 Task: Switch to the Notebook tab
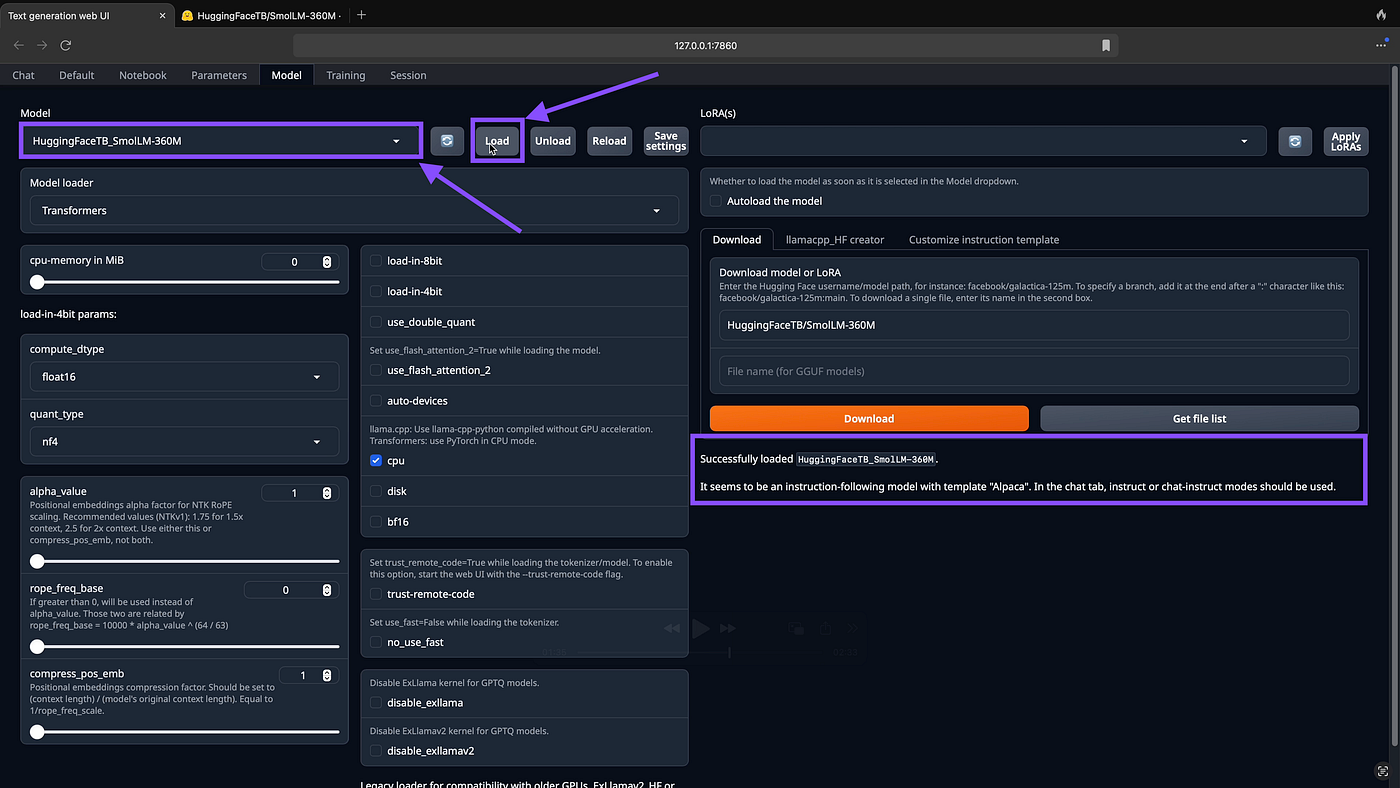(x=143, y=75)
